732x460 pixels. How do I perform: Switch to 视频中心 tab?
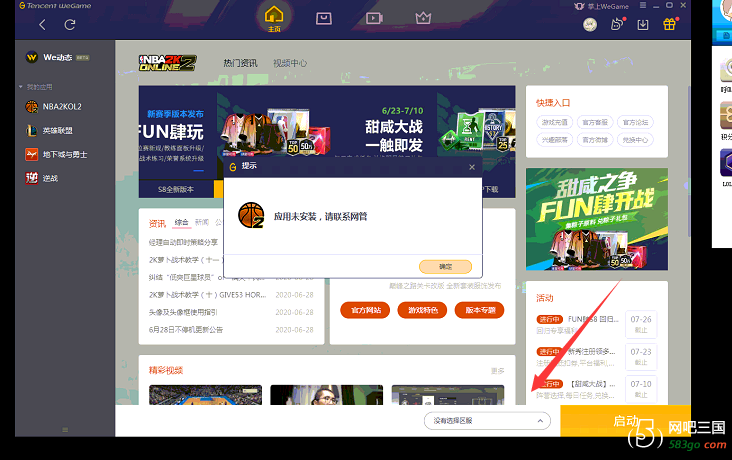(290, 63)
